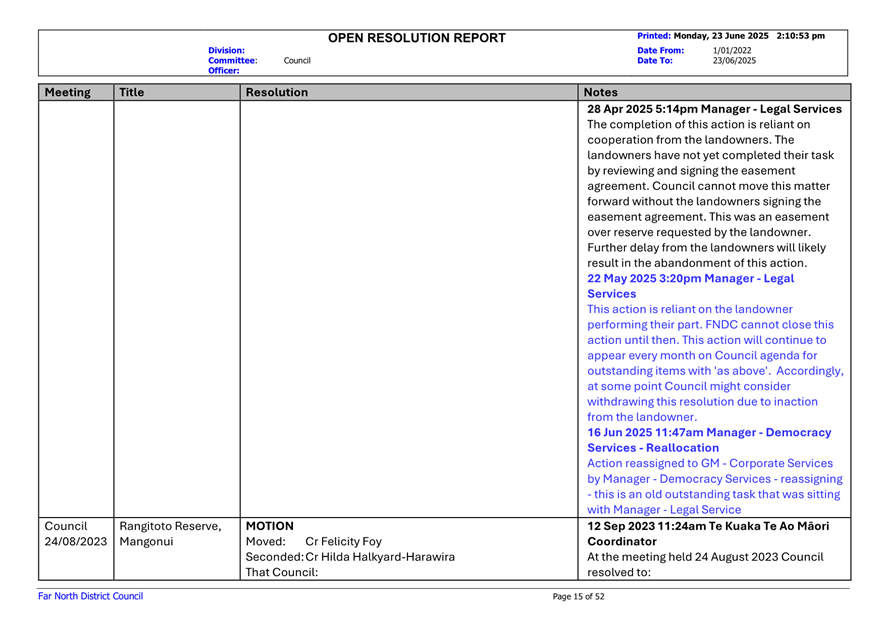The height and width of the screenshot is (626, 885).
Task: Click printed timestamp 'Monday, 23 June 2025'
Action: tap(721, 36)
